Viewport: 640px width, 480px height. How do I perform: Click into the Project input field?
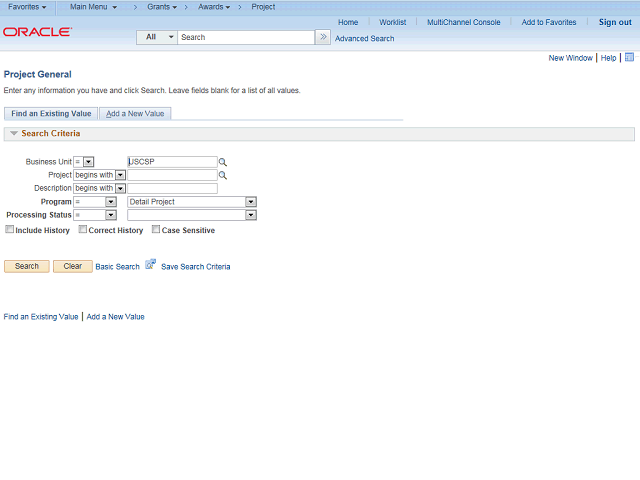point(172,175)
